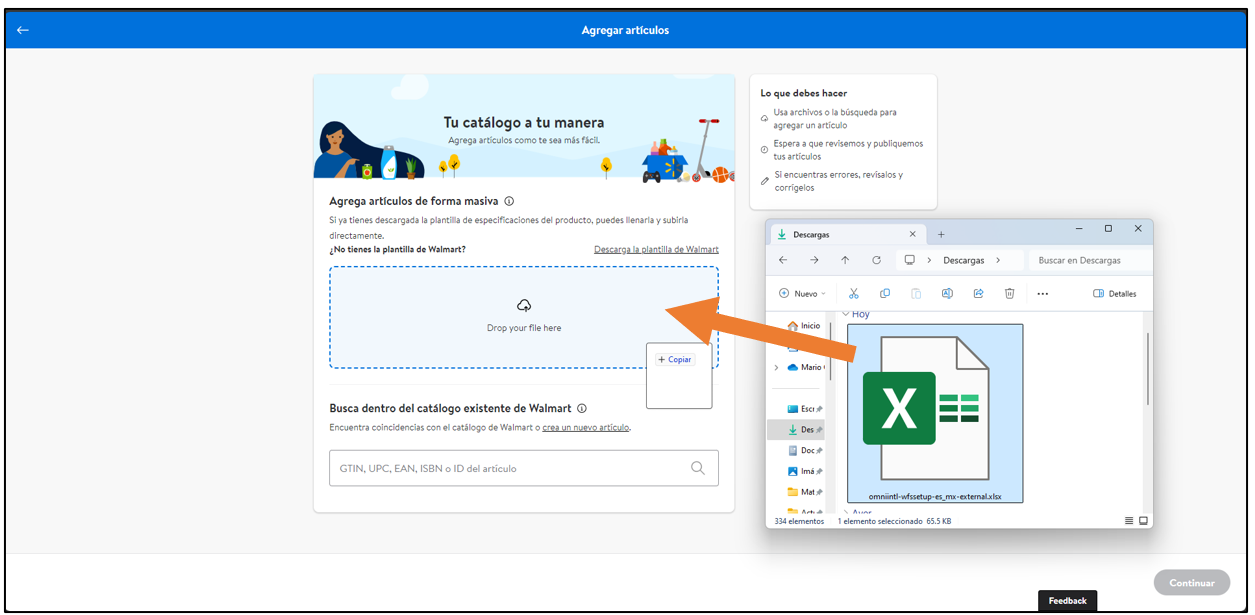1255x615 pixels.
Task: Expand the Ayer group
Action: (x=845, y=513)
